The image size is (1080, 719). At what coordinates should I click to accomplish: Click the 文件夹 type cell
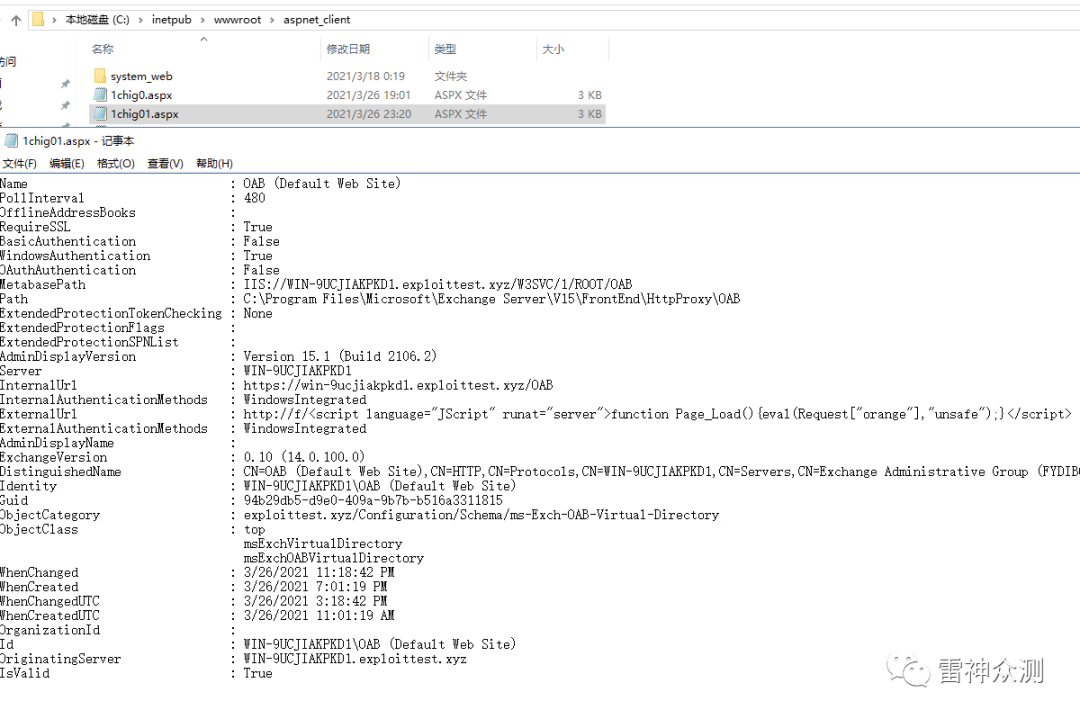coord(450,76)
